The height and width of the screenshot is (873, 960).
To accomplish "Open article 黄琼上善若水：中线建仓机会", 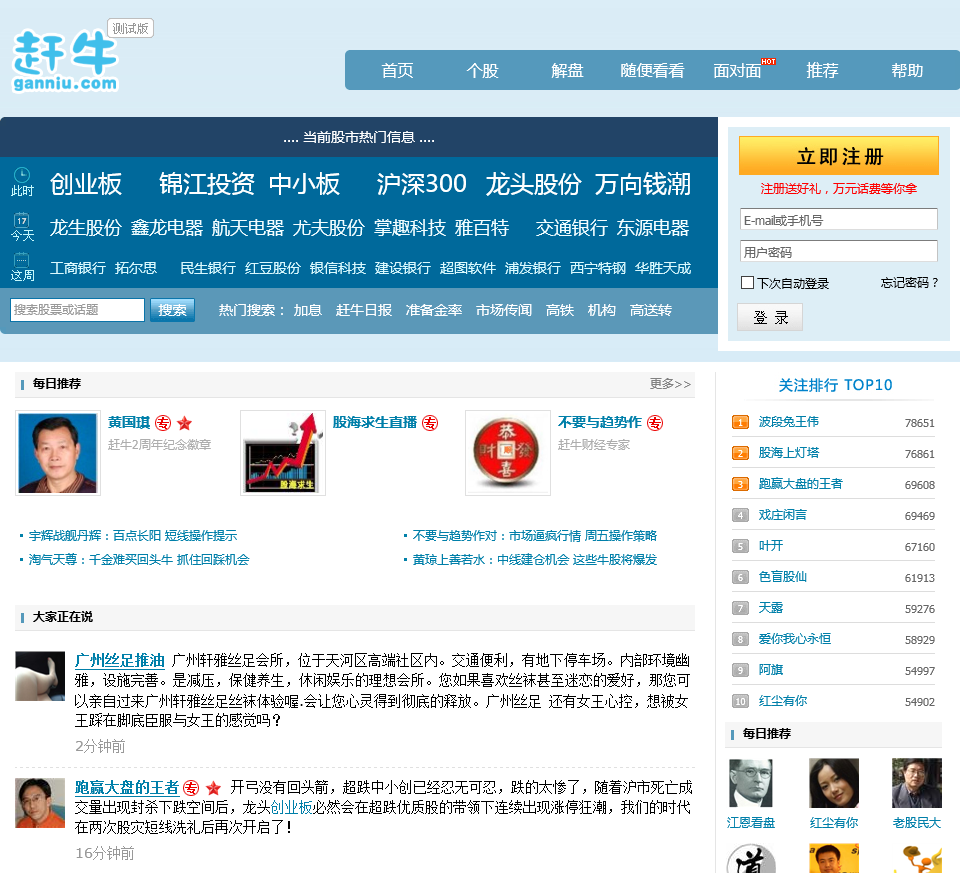I will [534, 560].
